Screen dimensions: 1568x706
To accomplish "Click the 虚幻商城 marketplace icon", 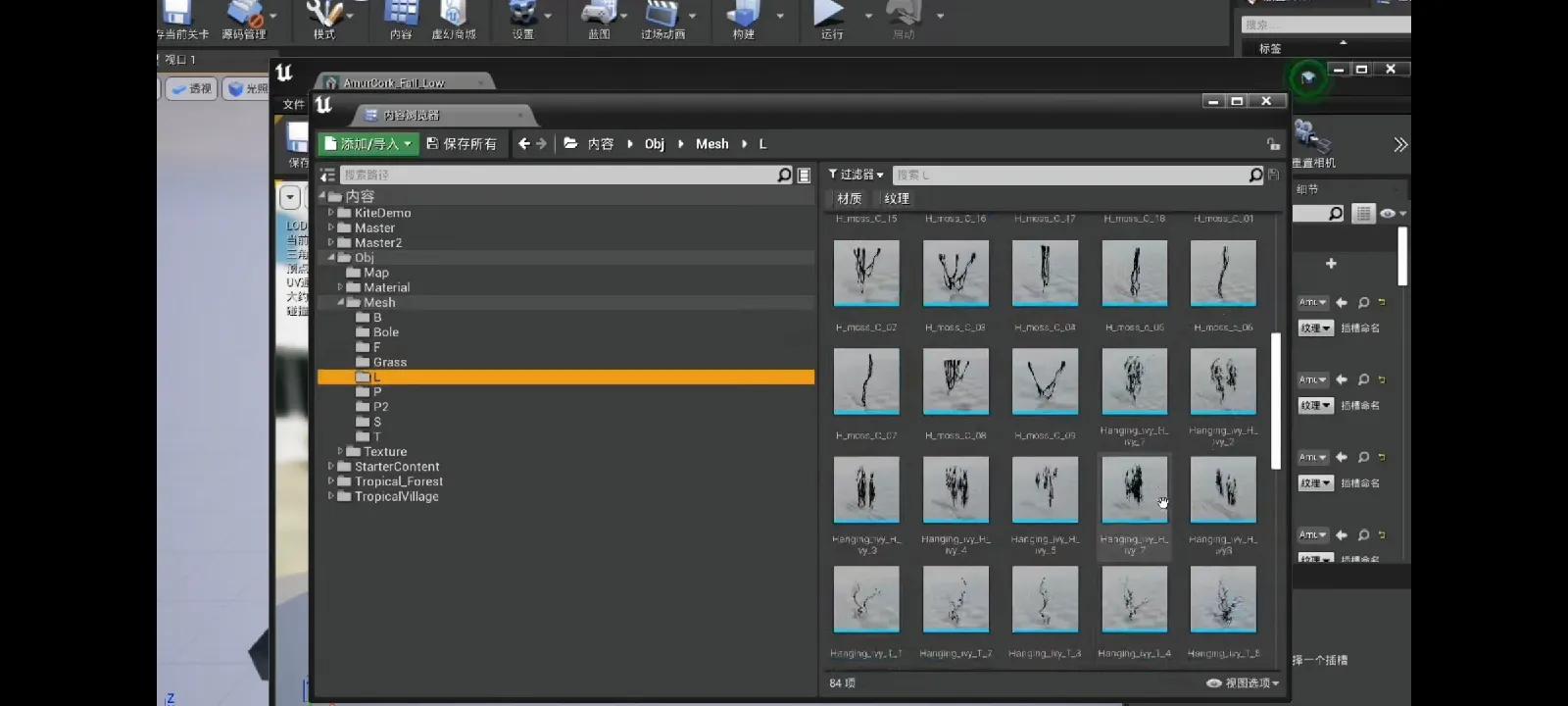I will click(453, 16).
